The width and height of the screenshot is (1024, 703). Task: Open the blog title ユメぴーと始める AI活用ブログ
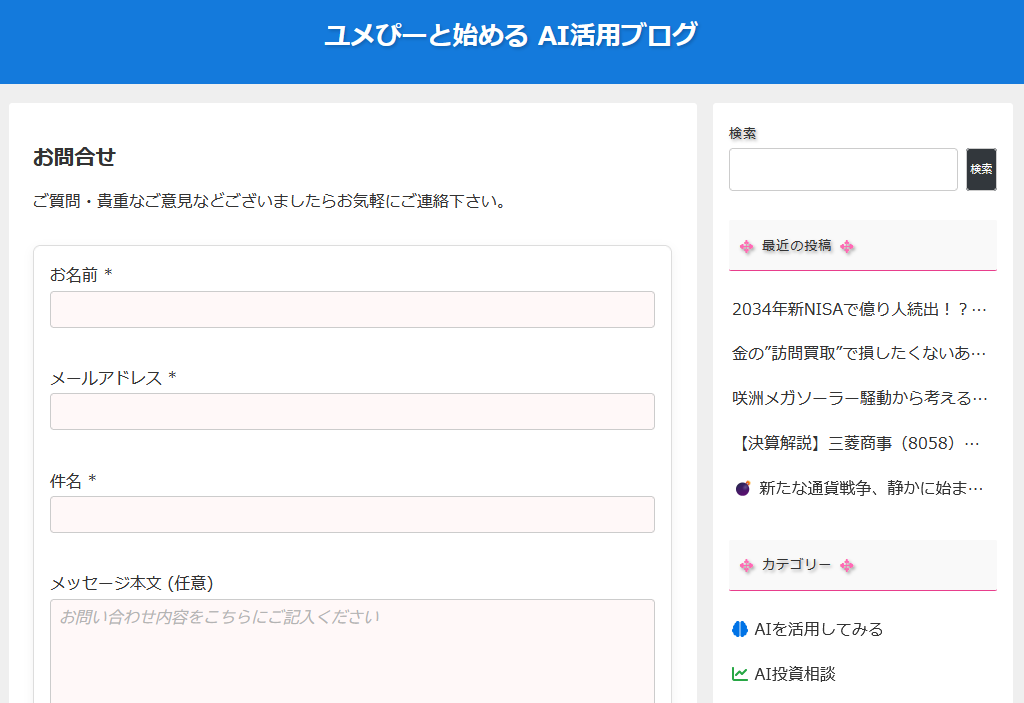click(x=511, y=35)
